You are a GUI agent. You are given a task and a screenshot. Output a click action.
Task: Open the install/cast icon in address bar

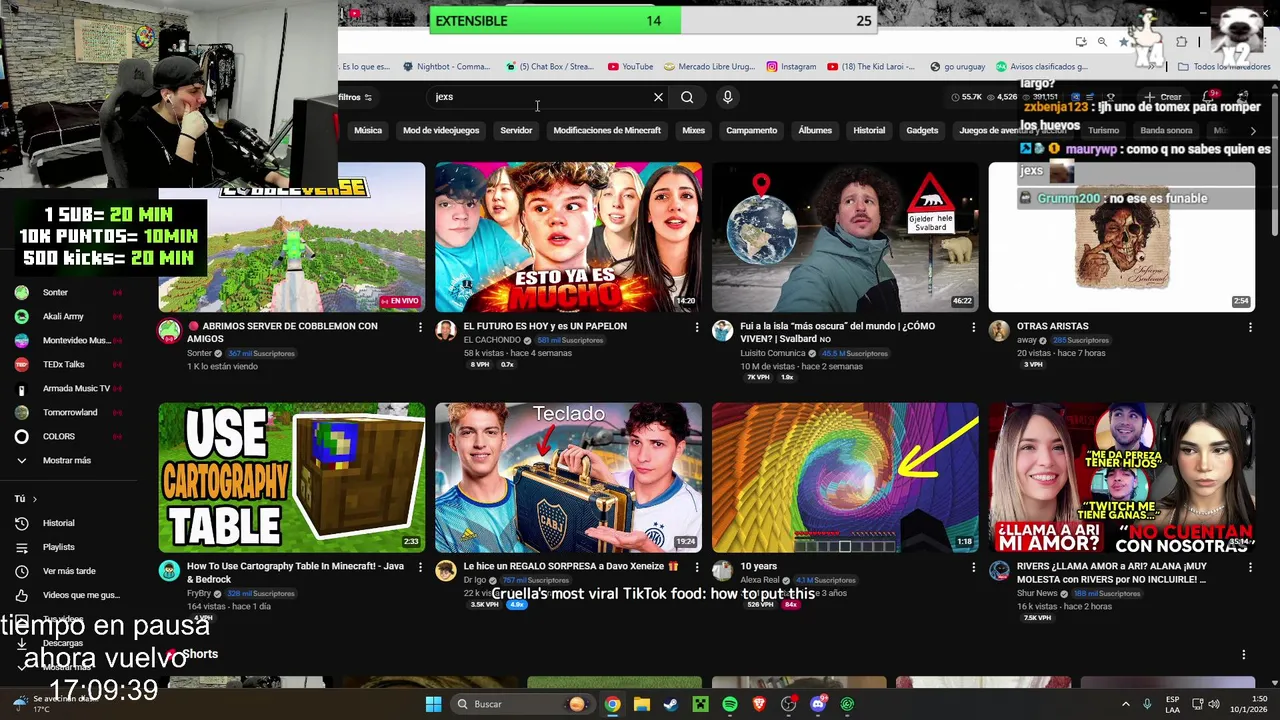1081,42
